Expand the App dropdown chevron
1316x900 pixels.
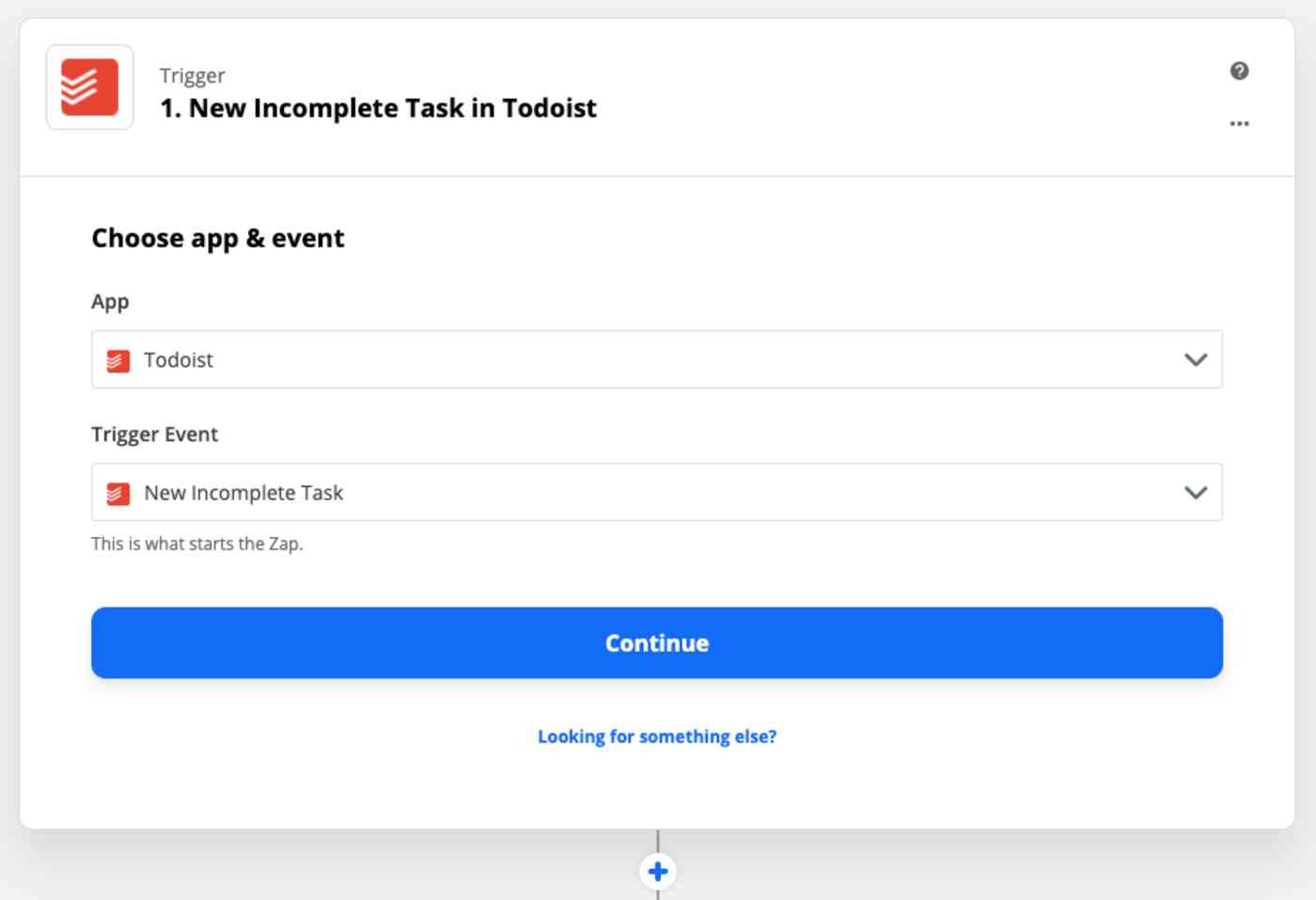pos(1195,359)
